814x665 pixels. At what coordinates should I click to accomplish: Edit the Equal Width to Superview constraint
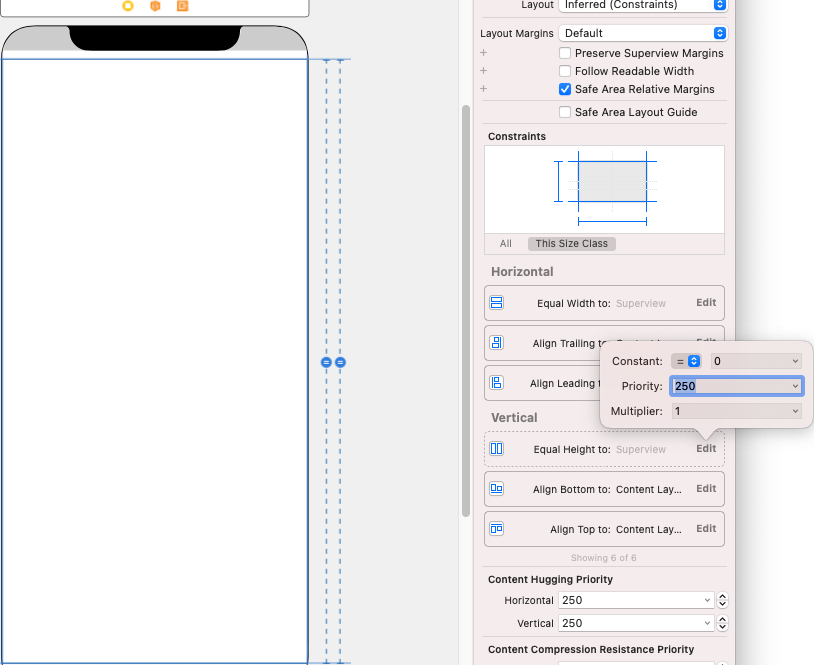pos(706,303)
